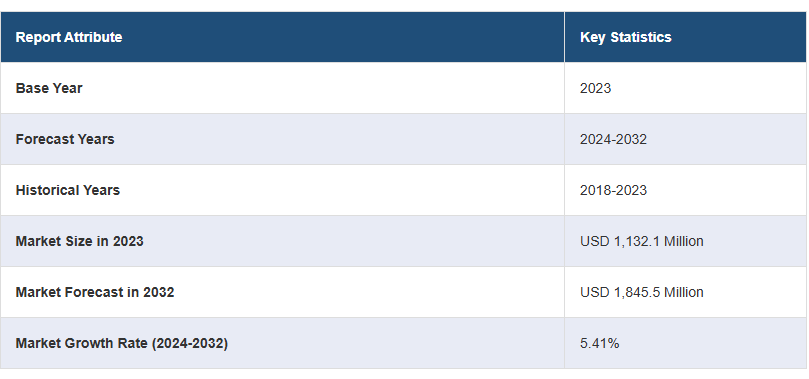Image resolution: width=809 pixels, height=379 pixels.
Task: Click the 2023 base year value
Action: pyautogui.click(x=595, y=88)
